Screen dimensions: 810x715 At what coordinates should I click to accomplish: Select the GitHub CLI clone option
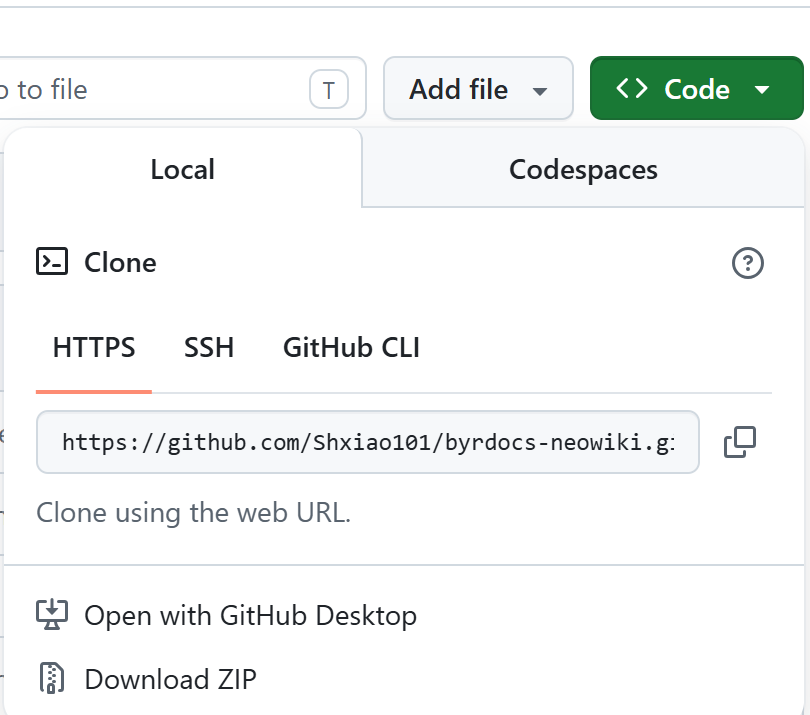tap(351, 347)
